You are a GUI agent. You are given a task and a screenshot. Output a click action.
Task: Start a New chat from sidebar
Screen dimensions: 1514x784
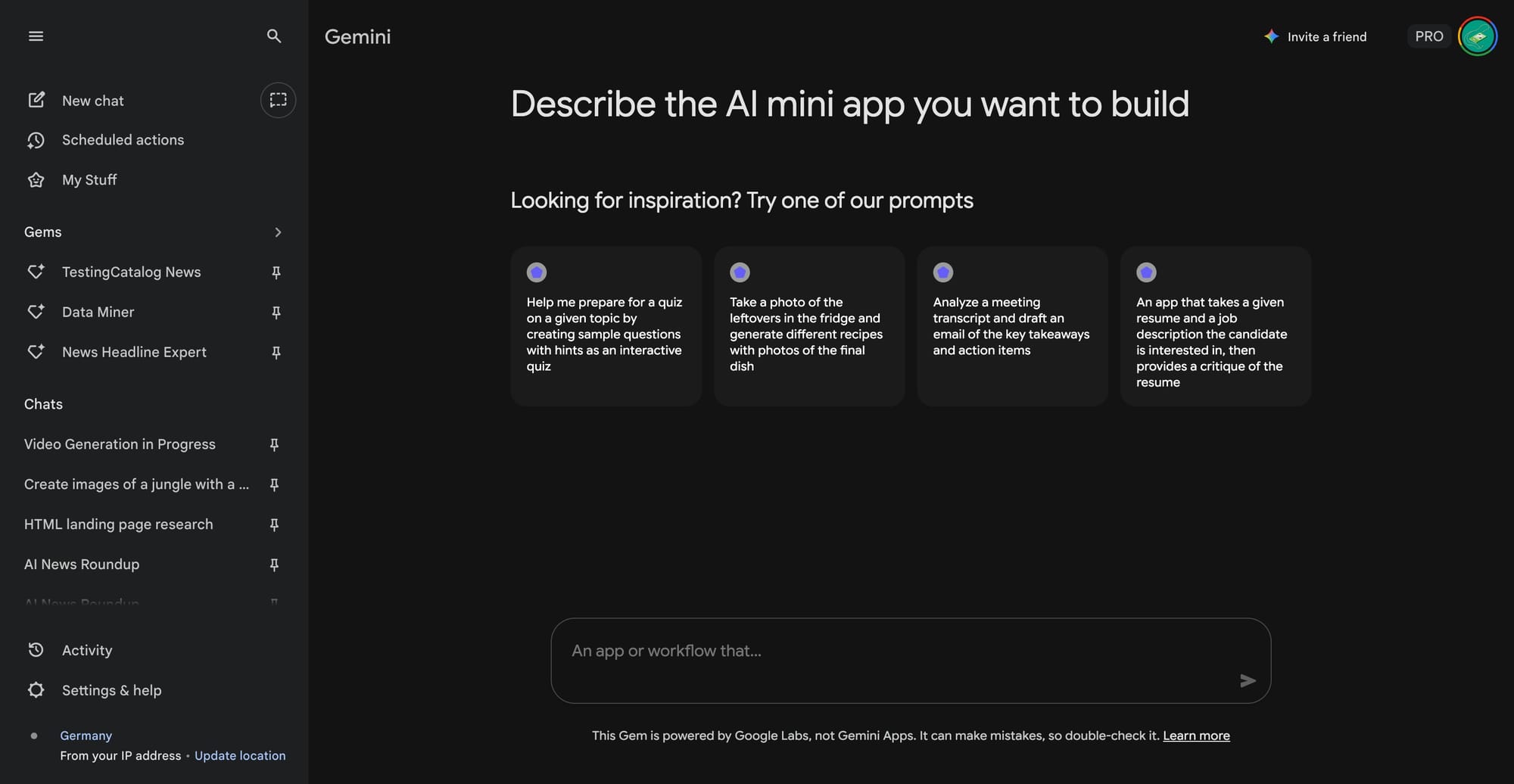tap(92, 101)
